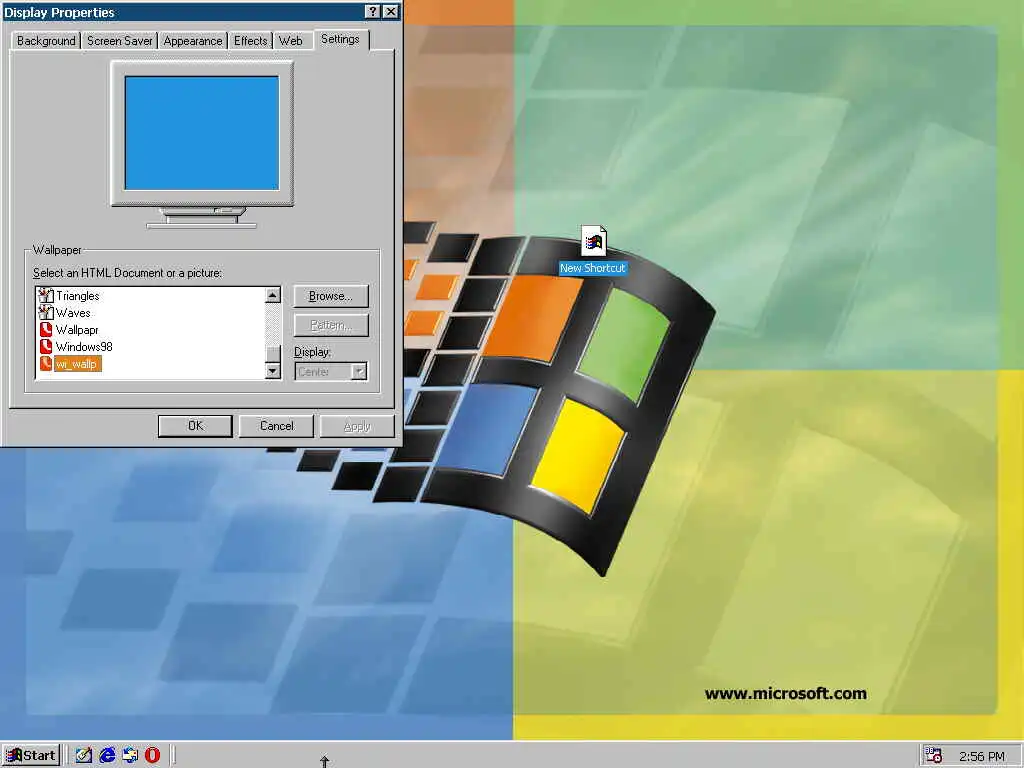The height and width of the screenshot is (768, 1024).
Task: Click the New Shortcut icon label
Action: (x=592, y=268)
